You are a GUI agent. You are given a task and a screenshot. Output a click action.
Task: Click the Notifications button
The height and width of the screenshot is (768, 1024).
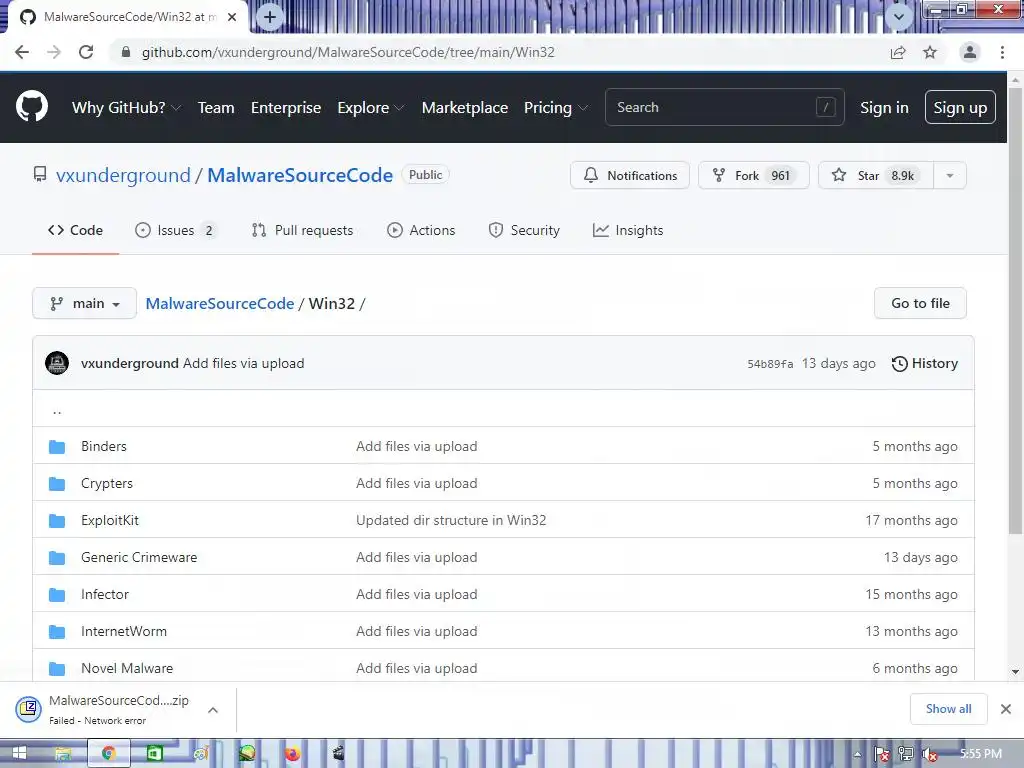click(630, 175)
